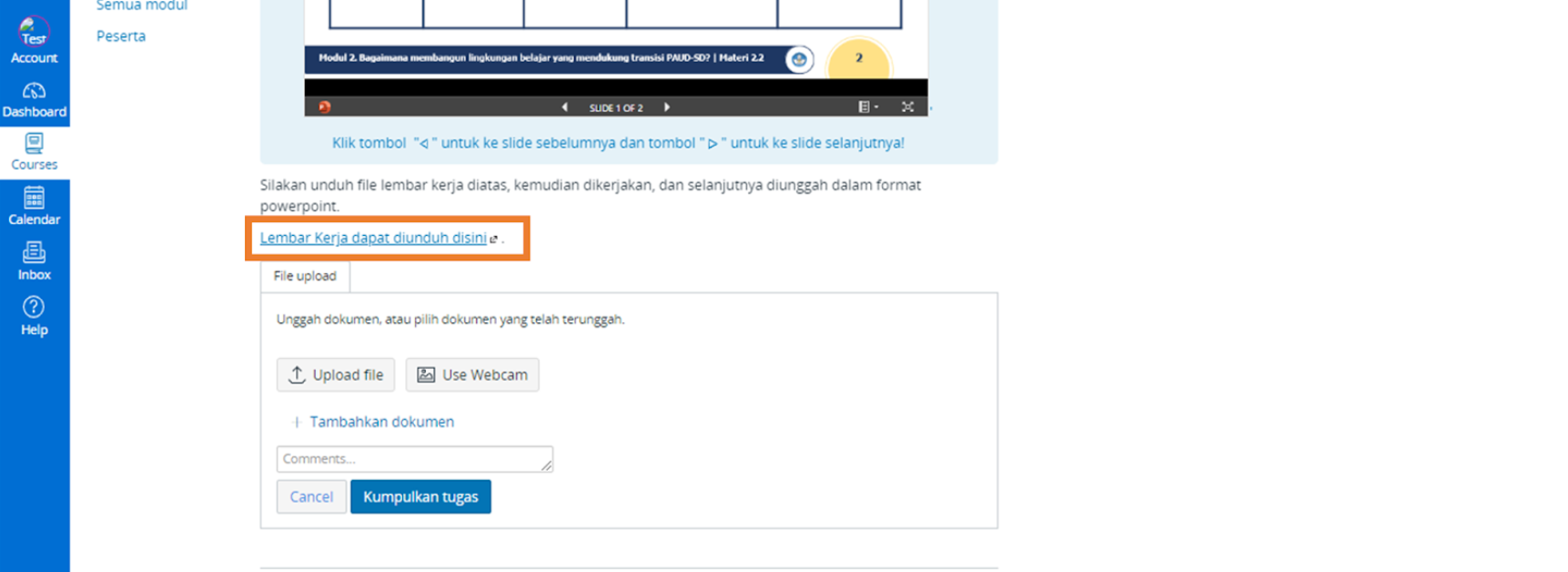Click Tambahkan dokumen to add another file

point(381,422)
